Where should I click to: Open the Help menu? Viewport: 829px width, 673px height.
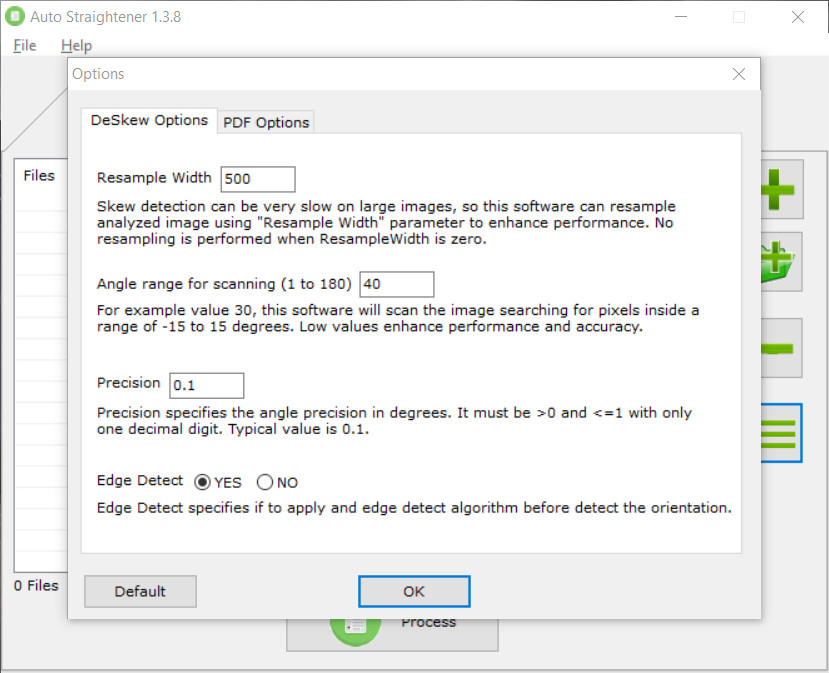76,45
